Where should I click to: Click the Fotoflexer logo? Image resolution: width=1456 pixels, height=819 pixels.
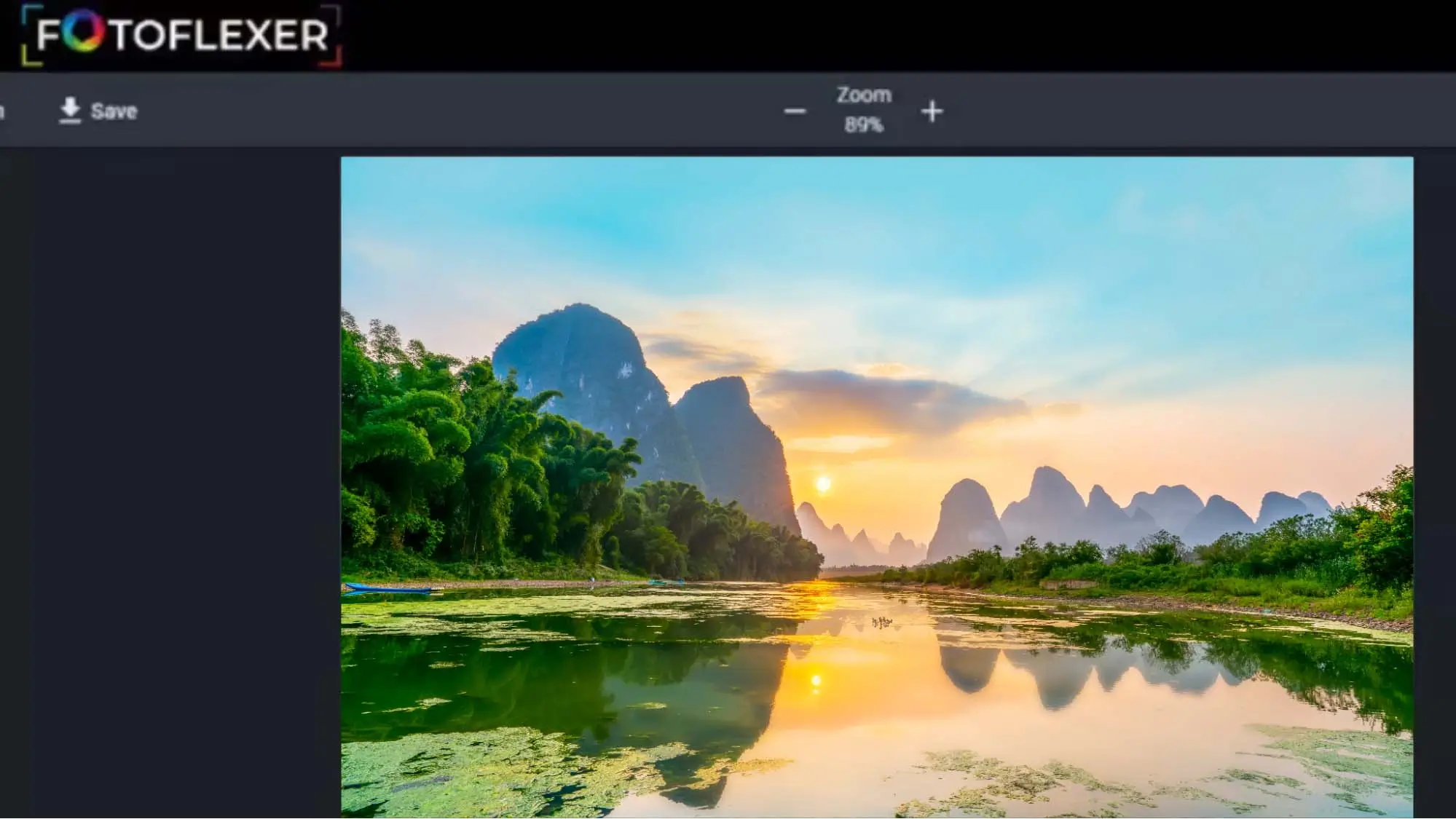coord(181,35)
